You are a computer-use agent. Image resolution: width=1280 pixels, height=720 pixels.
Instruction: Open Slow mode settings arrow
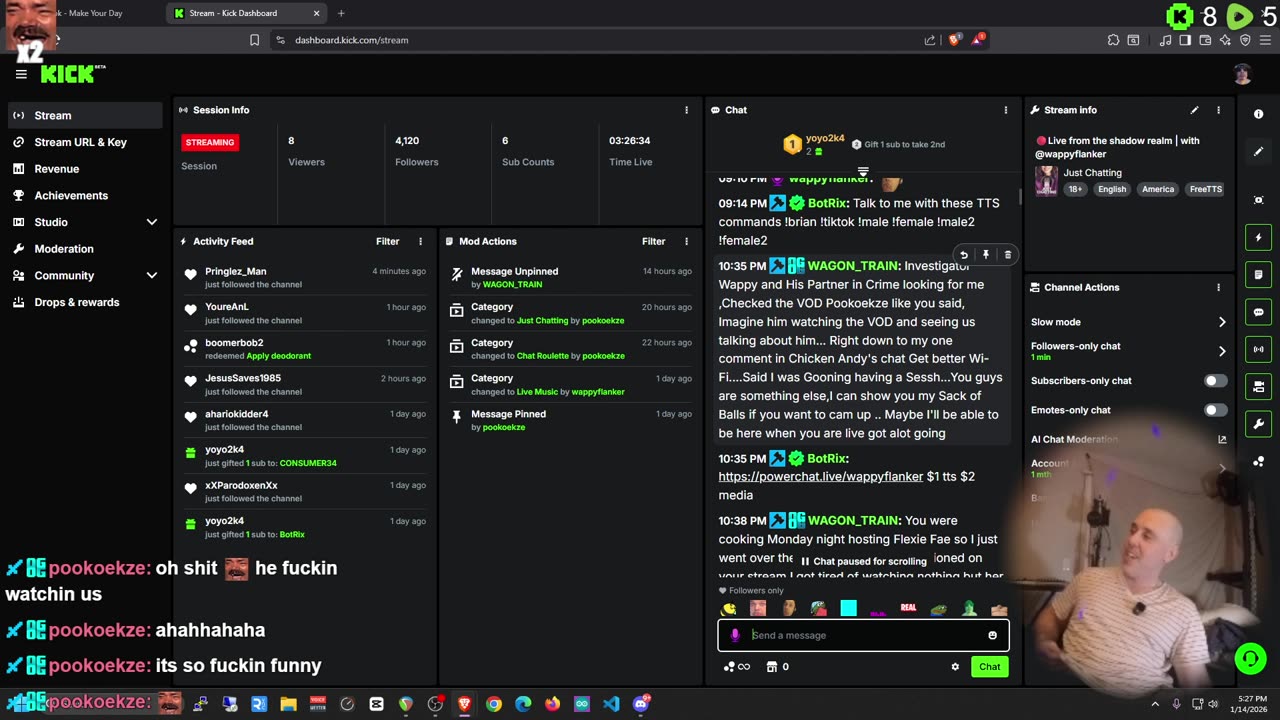click(1221, 322)
